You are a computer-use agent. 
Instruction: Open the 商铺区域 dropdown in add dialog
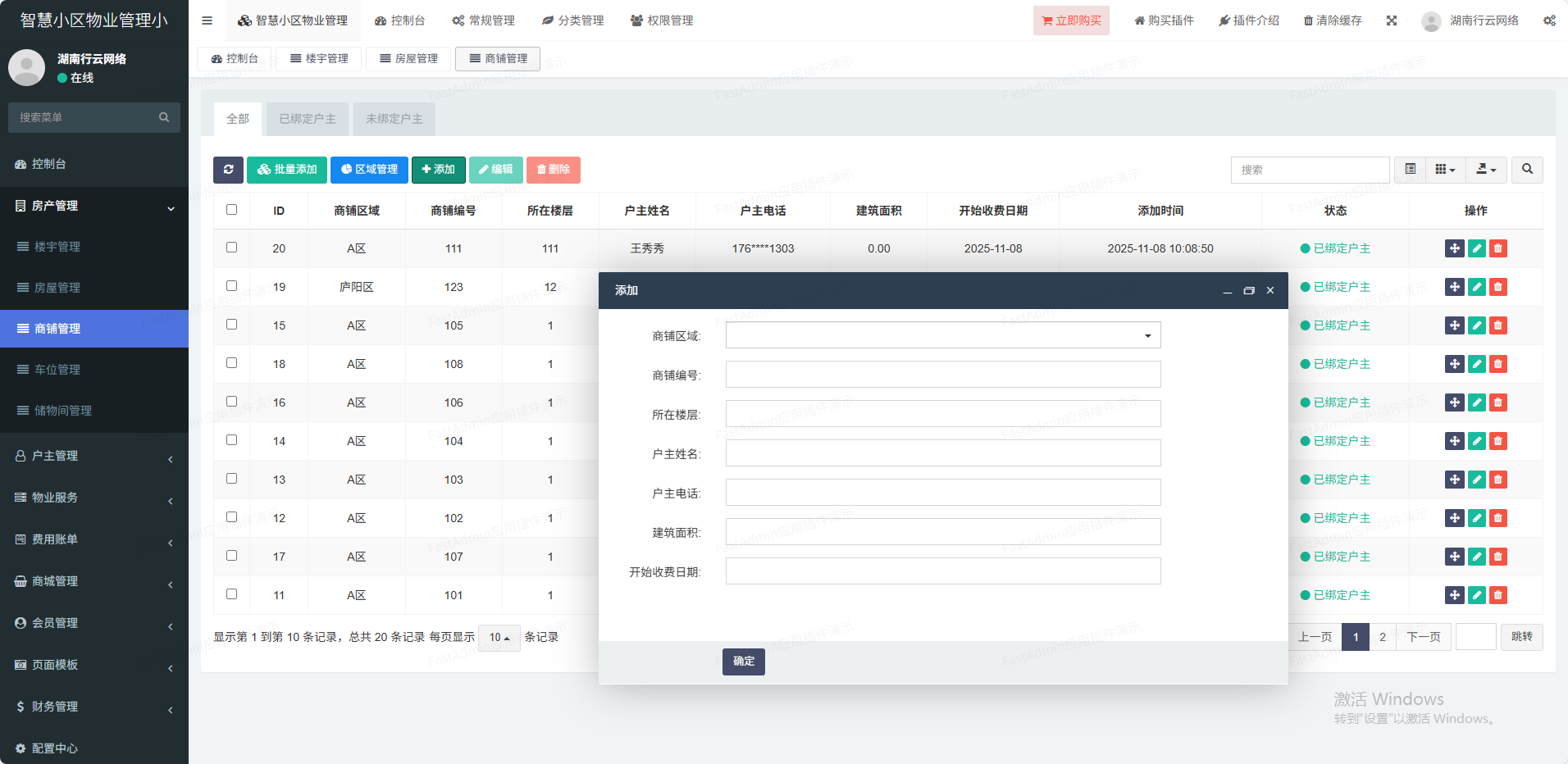942,335
